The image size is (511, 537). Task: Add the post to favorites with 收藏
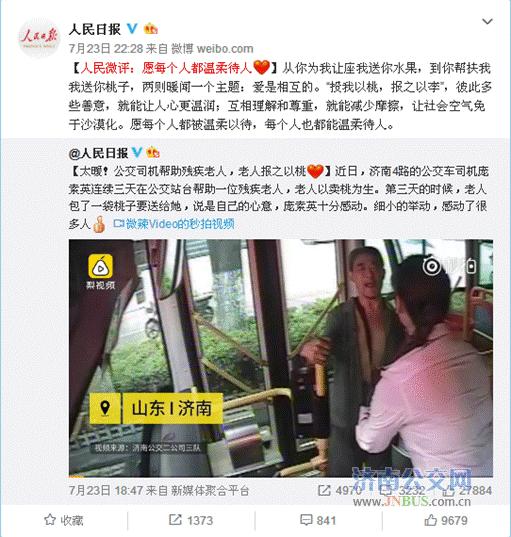[x=64, y=520]
